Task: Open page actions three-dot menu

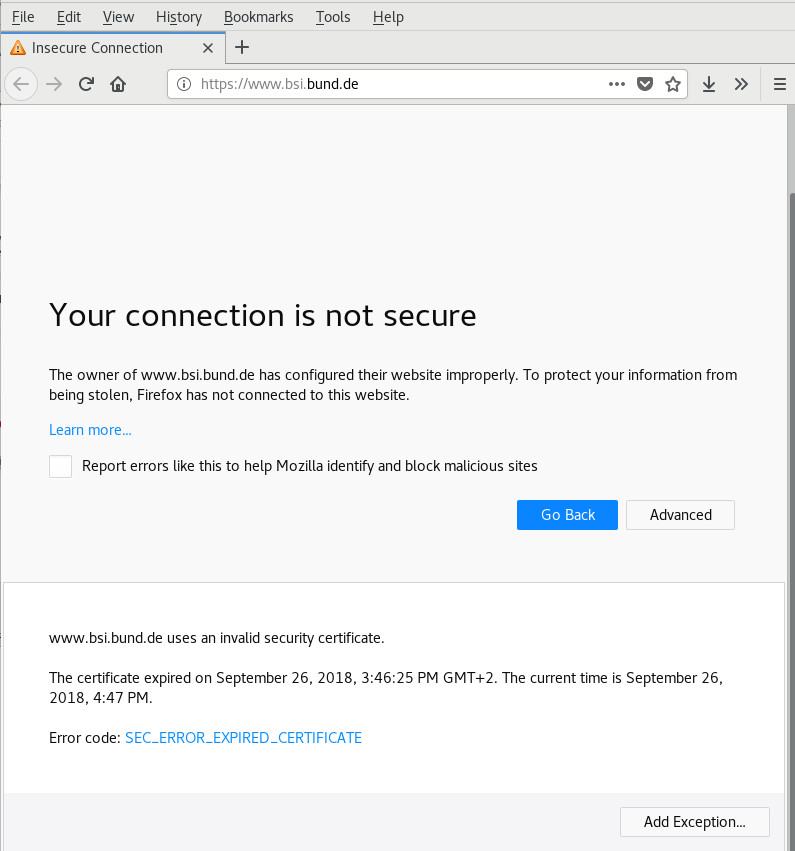Action: point(617,84)
